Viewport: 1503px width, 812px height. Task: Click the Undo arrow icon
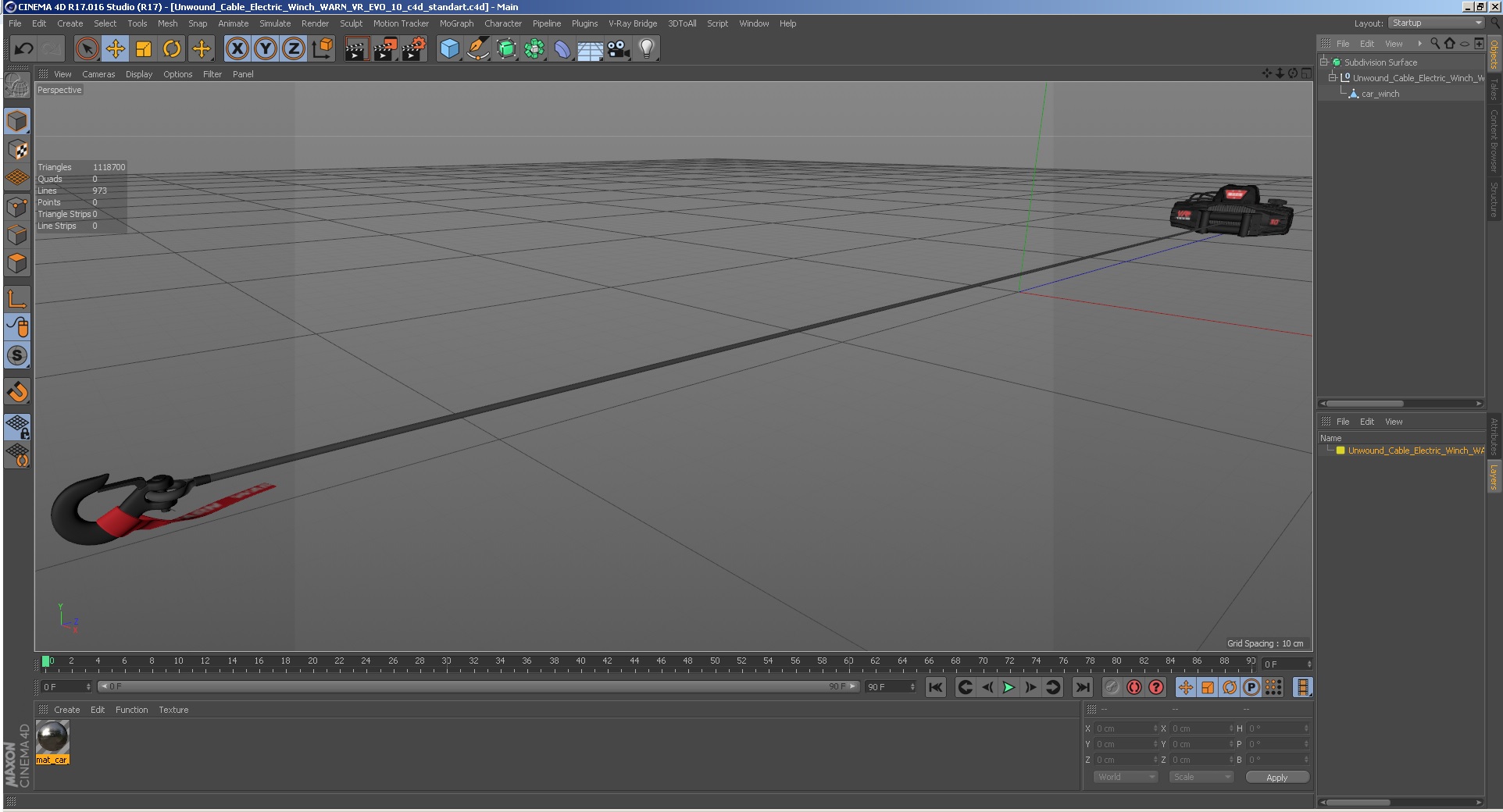23,49
